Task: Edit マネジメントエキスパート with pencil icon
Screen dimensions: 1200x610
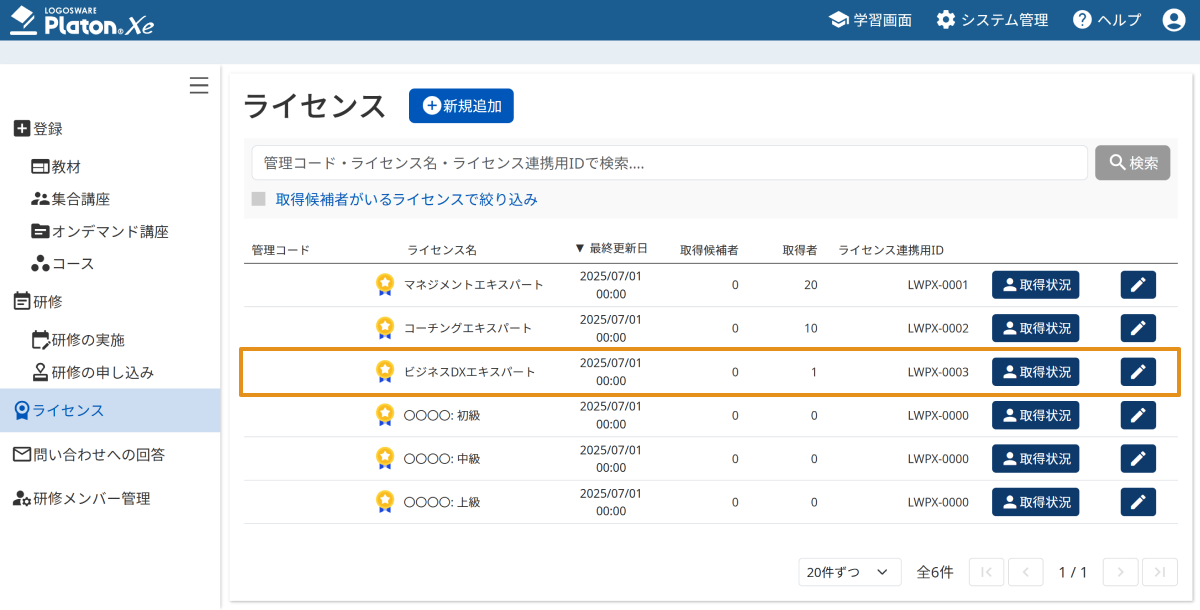Action: click(x=1138, y=285)
